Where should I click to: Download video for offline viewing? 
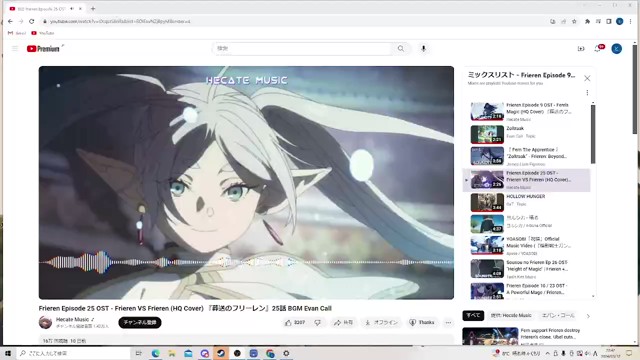pos(381,322)
